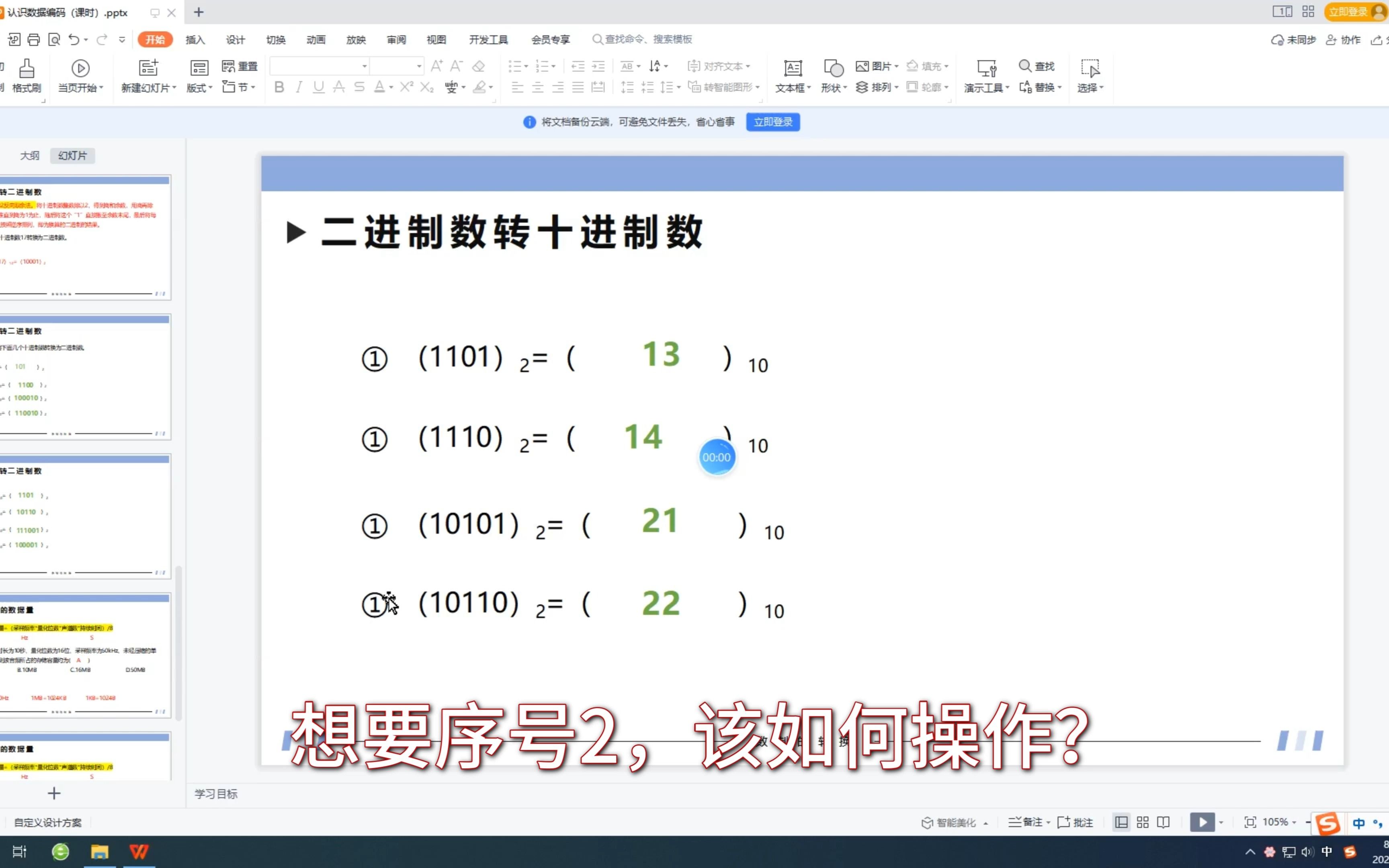Click the WPS icon in Windows taskbar

point(139,852)
